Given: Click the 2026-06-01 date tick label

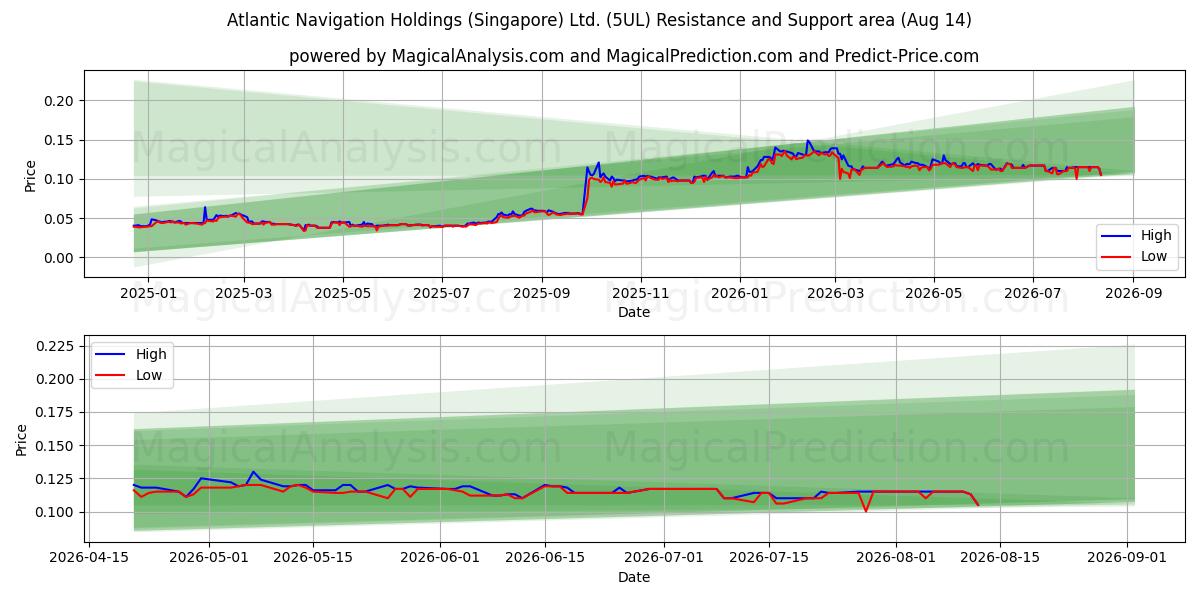Looking at the screenshot, I should (x=440, y=557).
